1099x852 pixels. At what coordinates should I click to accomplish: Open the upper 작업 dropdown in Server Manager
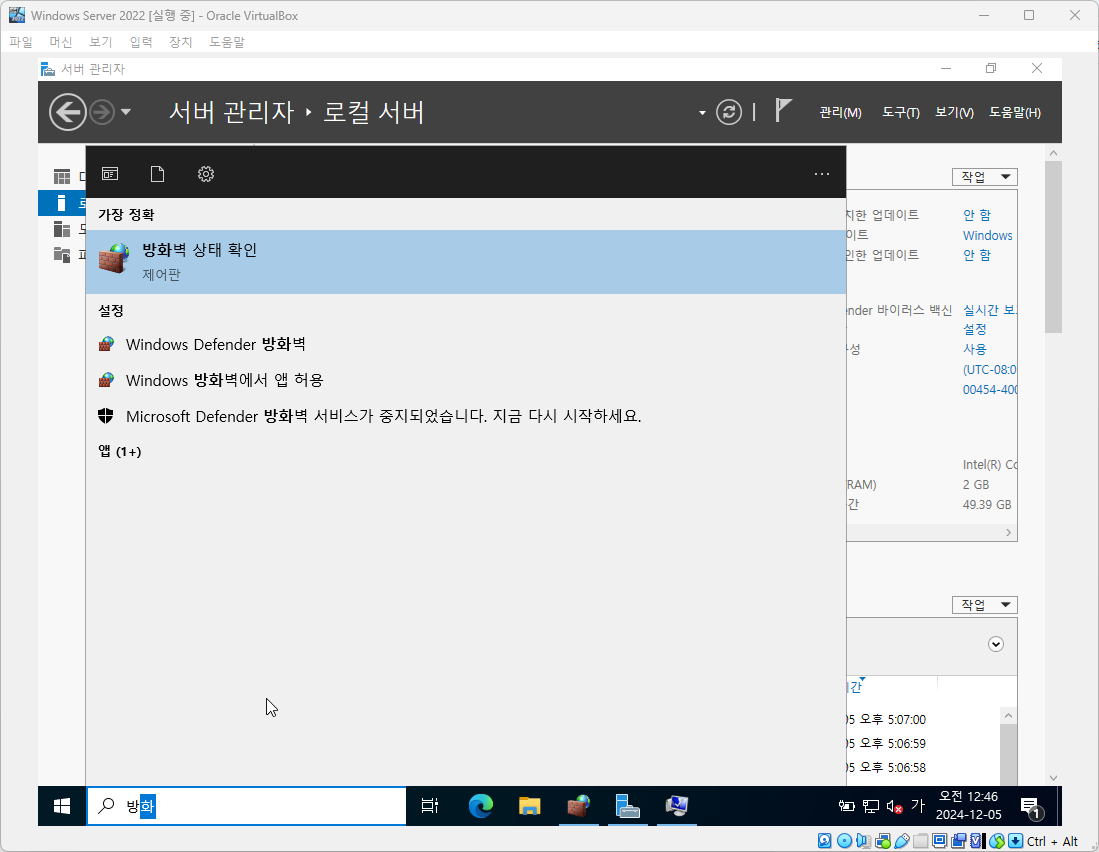[984, 175]
